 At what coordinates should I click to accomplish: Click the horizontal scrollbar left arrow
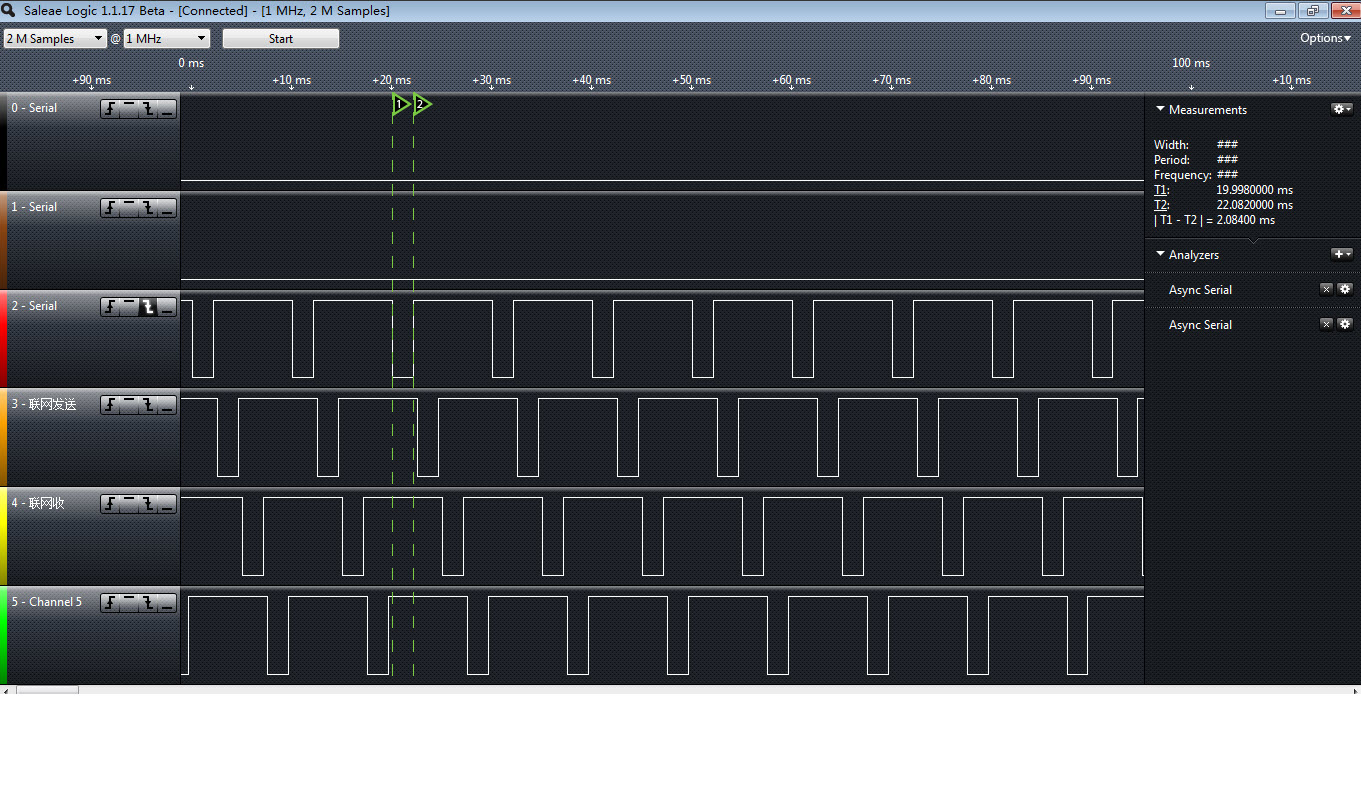[6, 690]
